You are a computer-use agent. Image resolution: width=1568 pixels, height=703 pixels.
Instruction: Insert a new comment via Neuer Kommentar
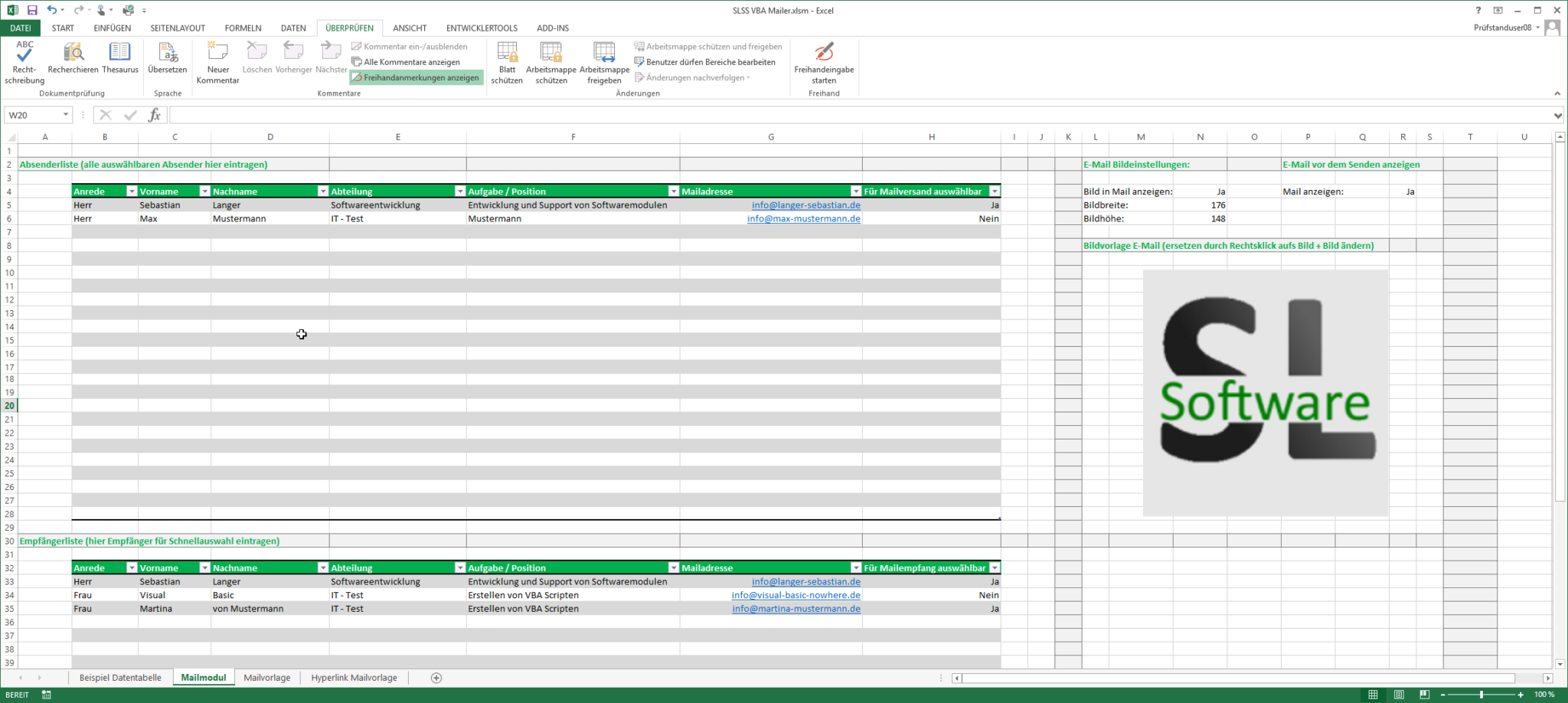(x=217, y=63)
